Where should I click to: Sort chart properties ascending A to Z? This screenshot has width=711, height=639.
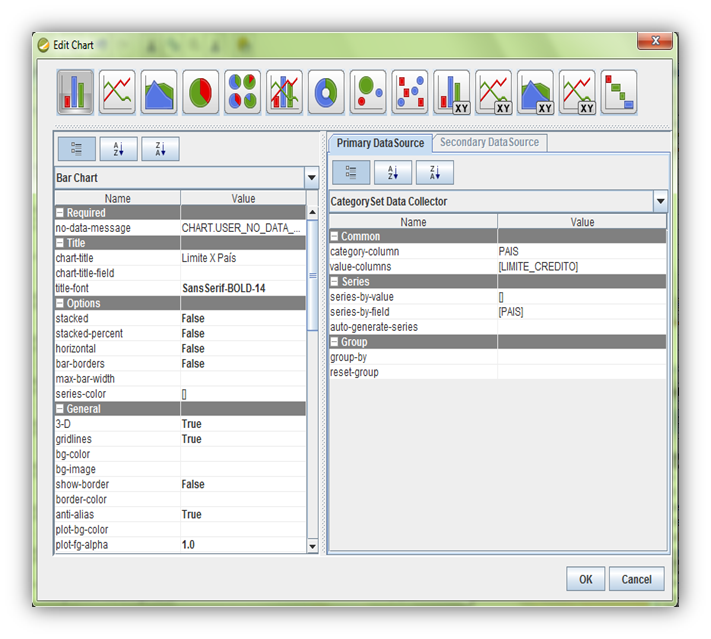pyautogui.click(x=118, y=149)
